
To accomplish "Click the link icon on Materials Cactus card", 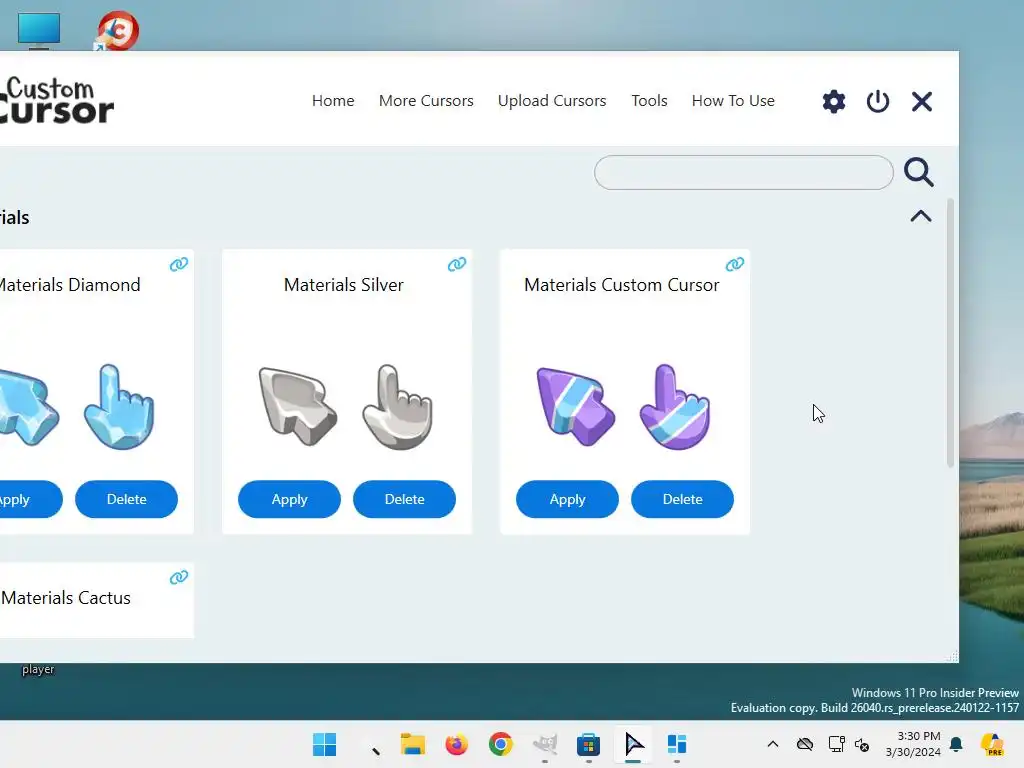I will (179, 577).
